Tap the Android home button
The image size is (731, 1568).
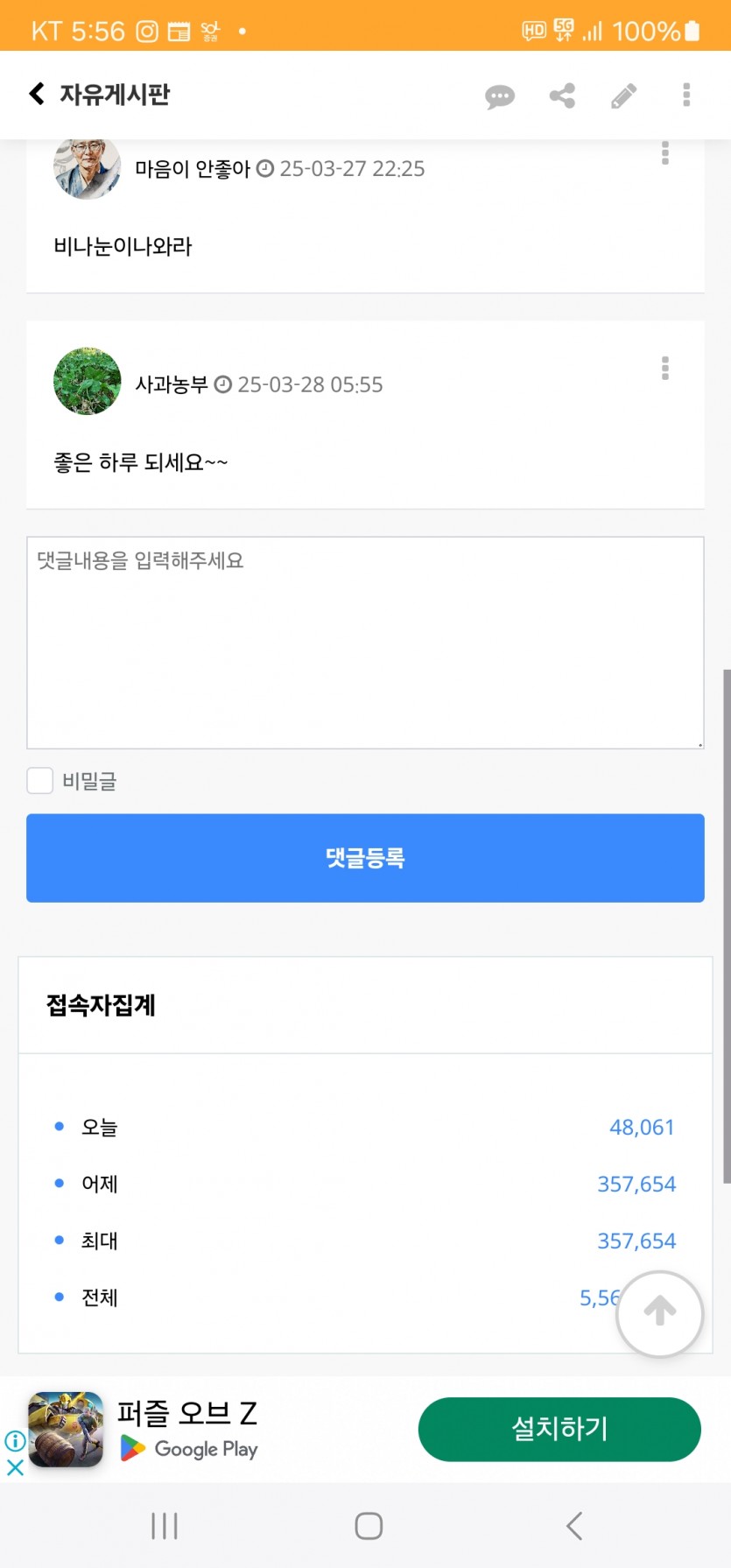click(369, 1526)
